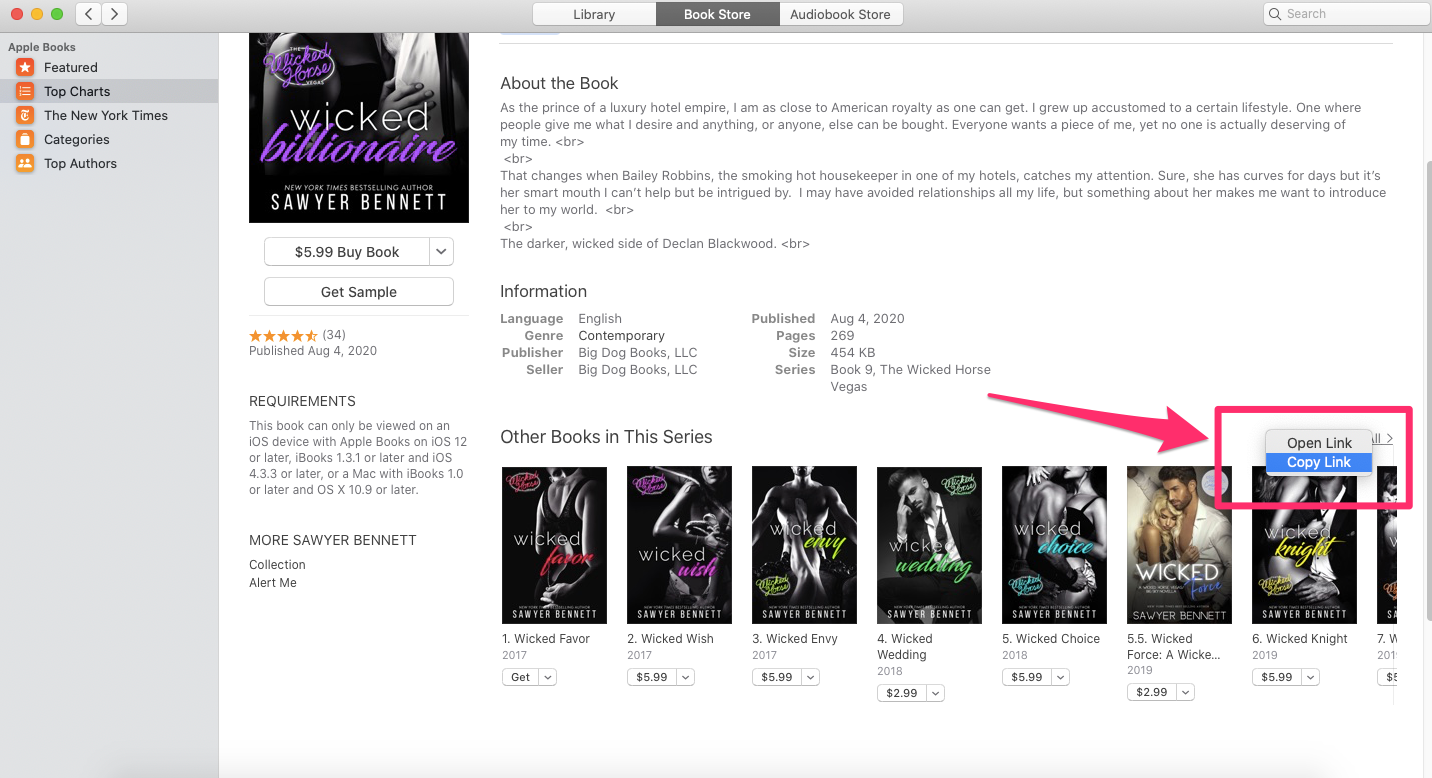1432x778 pixels.
Task: Open the Wicked Wish book cover
Action: pyautogui.click(x=679, y=545)
